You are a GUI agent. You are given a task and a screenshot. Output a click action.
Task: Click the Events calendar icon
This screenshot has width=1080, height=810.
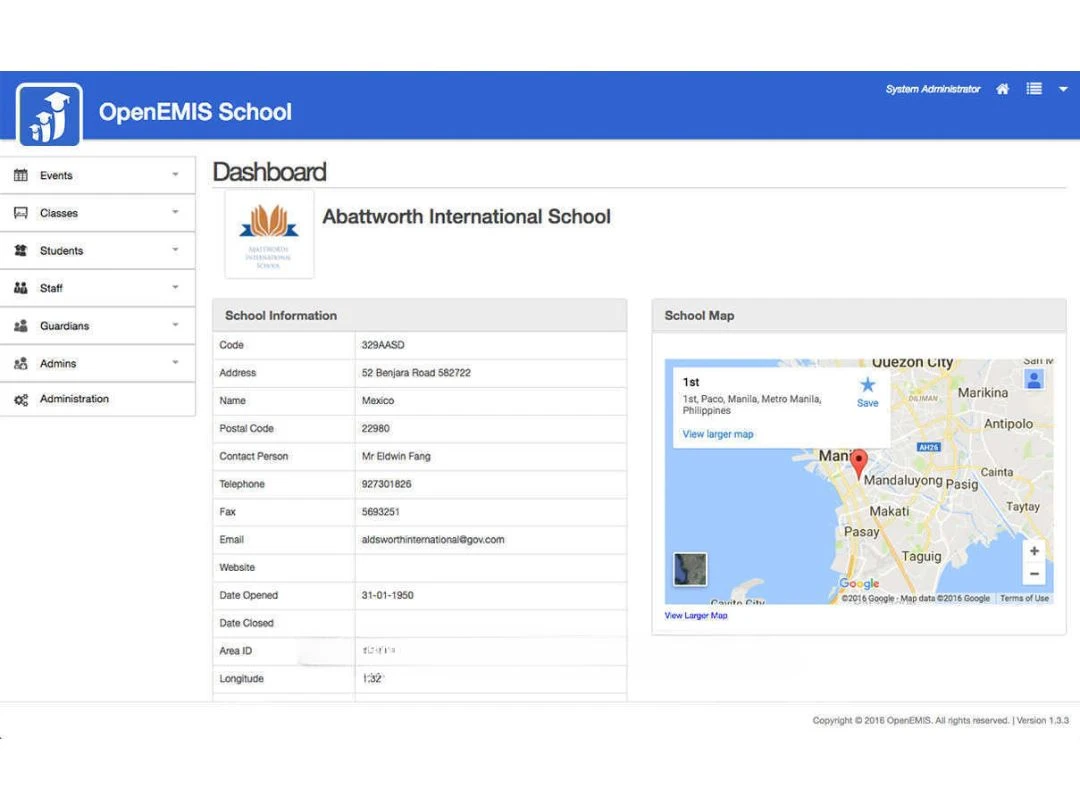(21, 175)
